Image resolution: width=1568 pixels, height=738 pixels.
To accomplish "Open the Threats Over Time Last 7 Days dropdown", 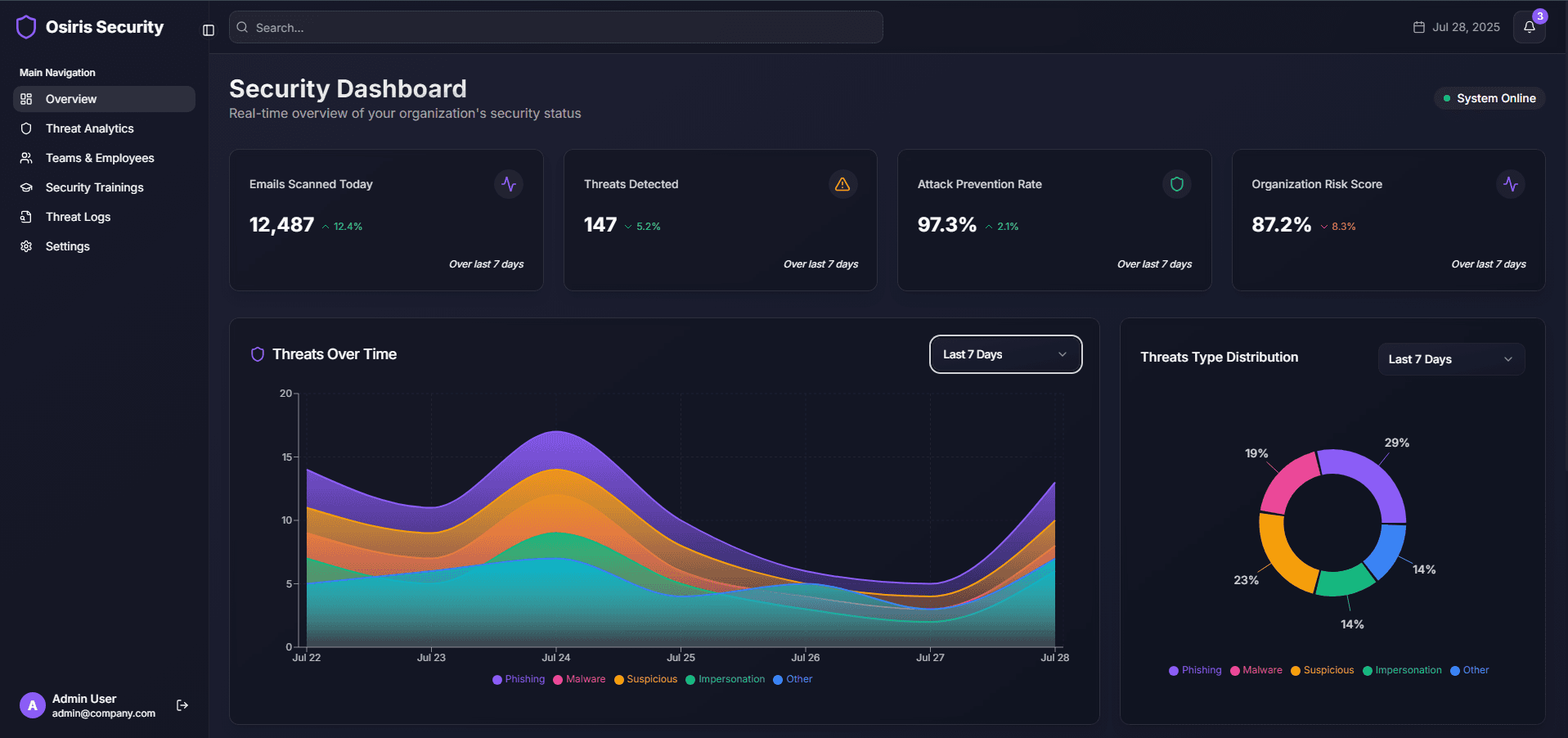I will (x=1005, y=354).
